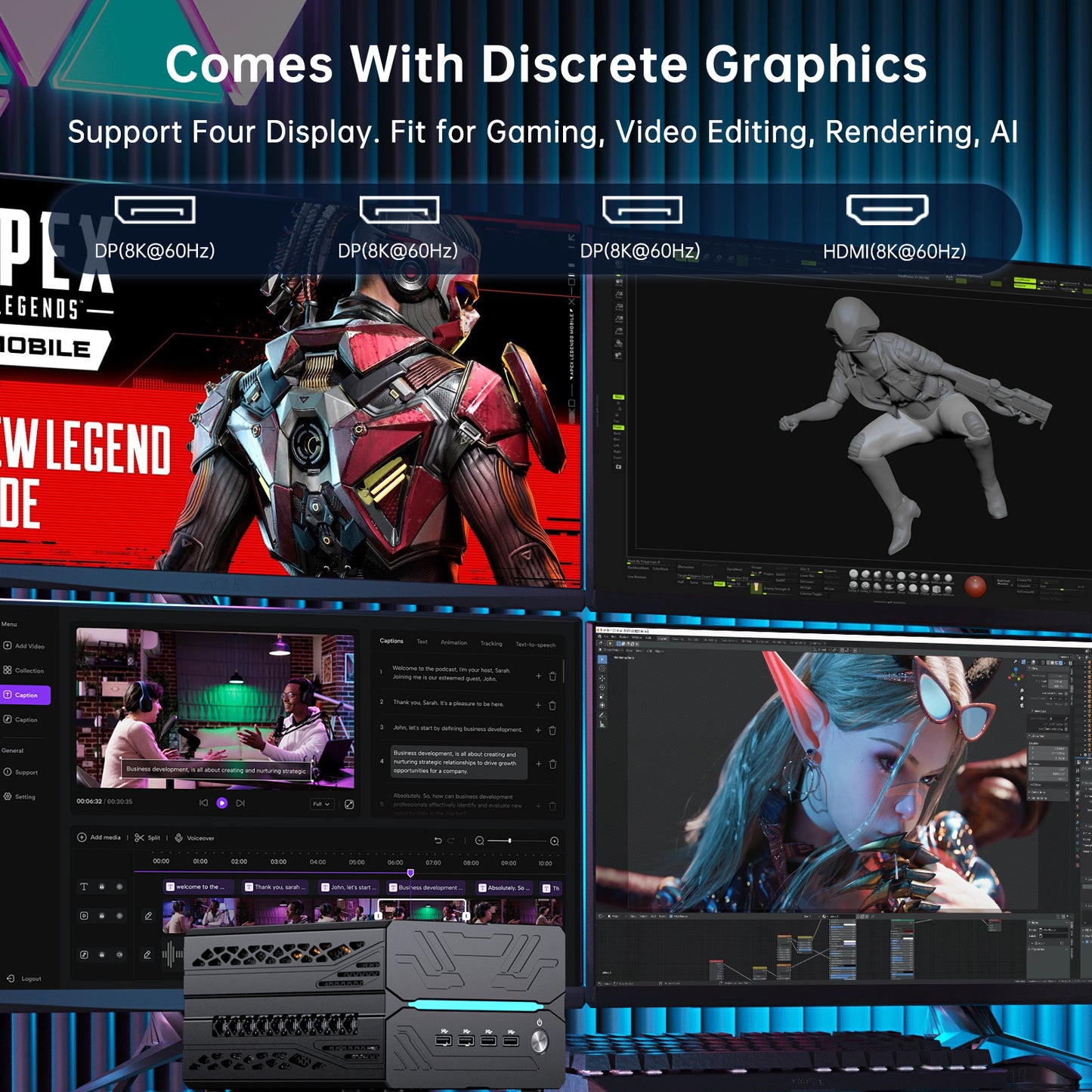Select caption 3 'John, let's start by defining'

457,729
